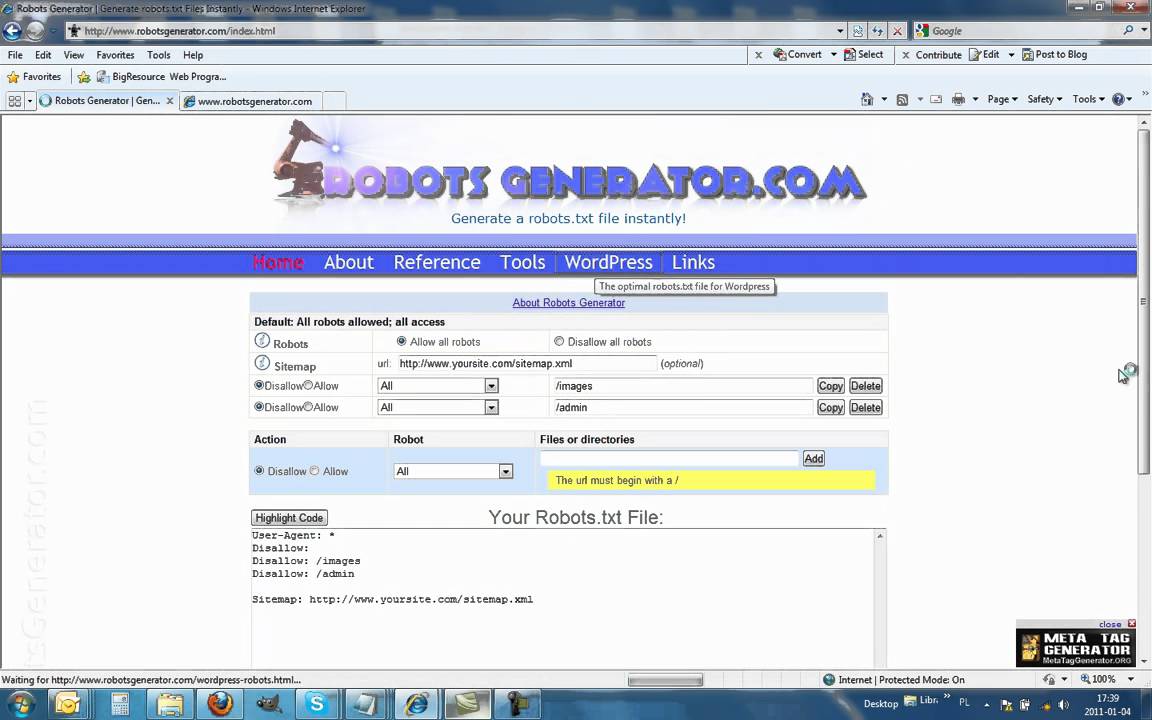Open Firefox from the taskbar

click(x=219, y=704)
